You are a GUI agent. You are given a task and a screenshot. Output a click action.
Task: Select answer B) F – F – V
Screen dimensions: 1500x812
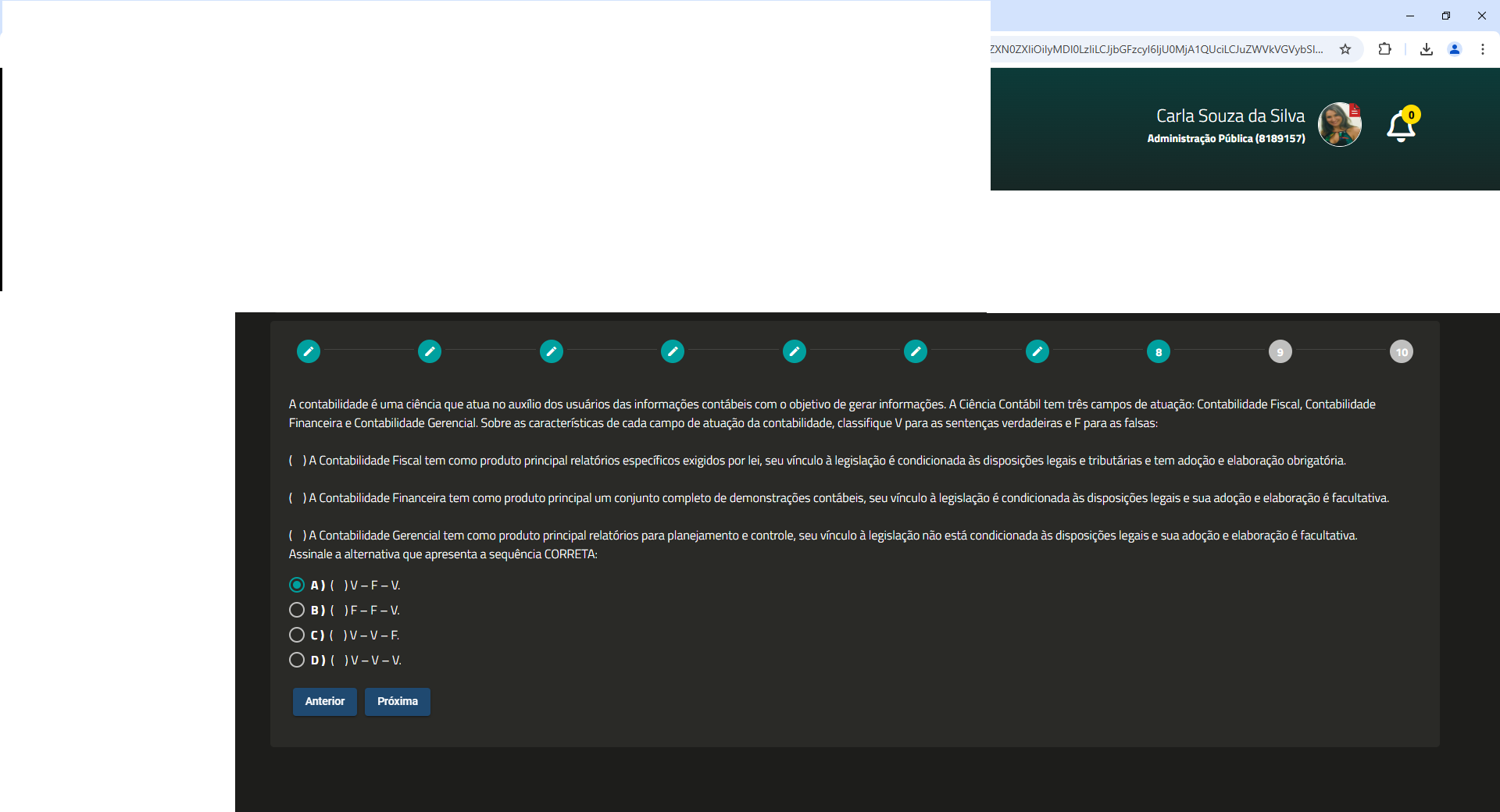click(x=297, y=610)
